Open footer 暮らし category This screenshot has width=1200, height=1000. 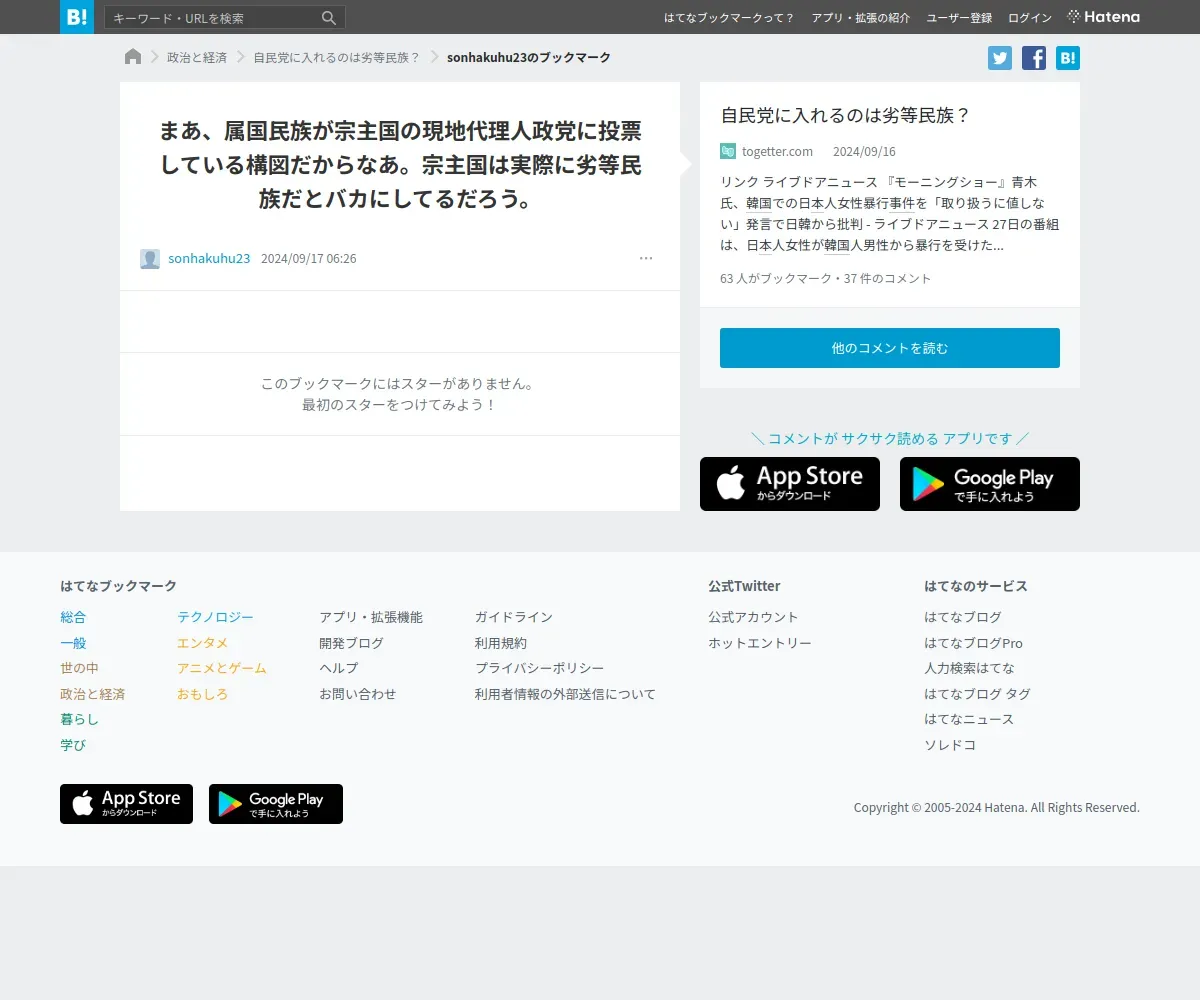click(x=79, y=719)
